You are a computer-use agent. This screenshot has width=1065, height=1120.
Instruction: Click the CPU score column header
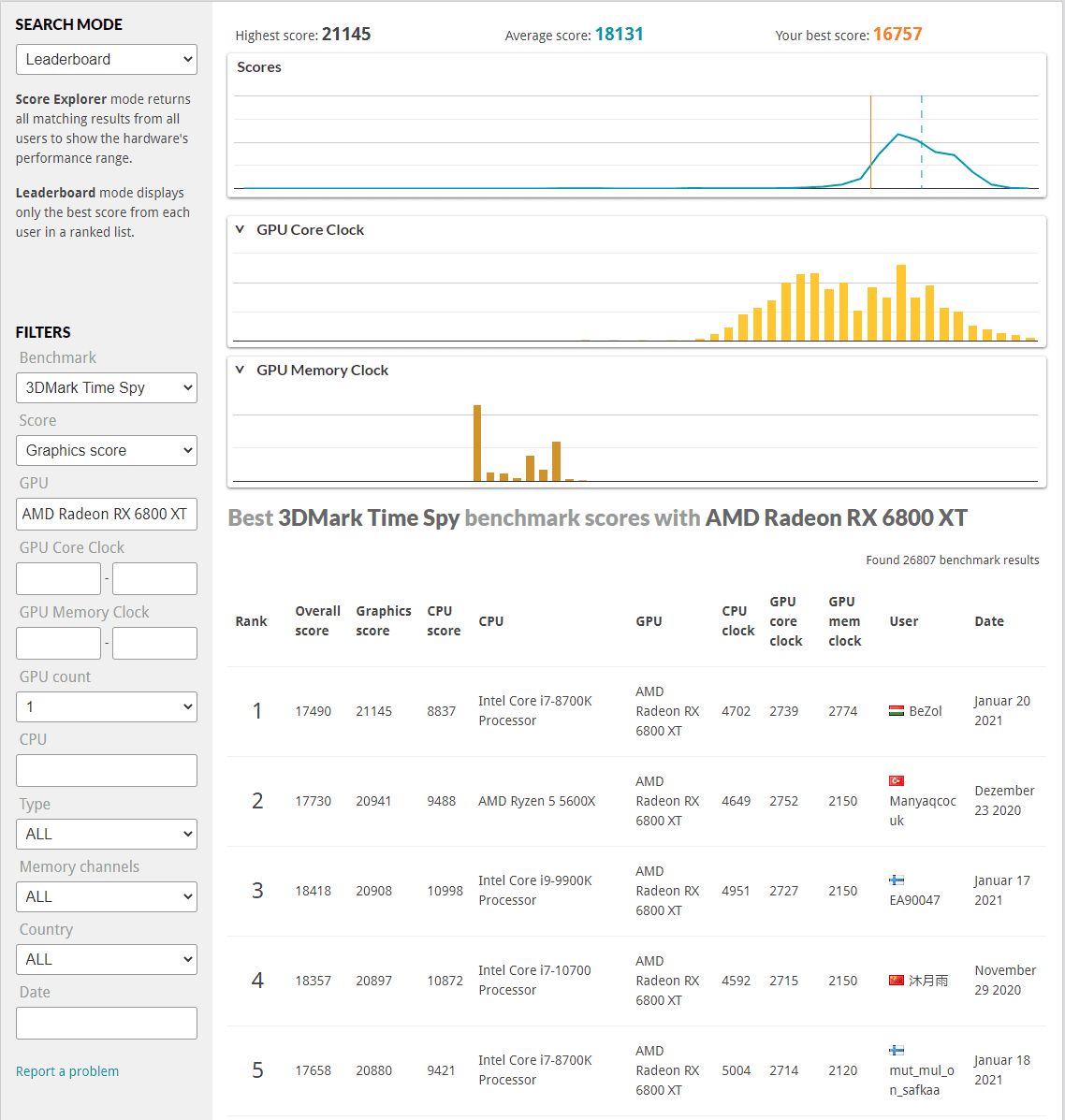[444, 620]
